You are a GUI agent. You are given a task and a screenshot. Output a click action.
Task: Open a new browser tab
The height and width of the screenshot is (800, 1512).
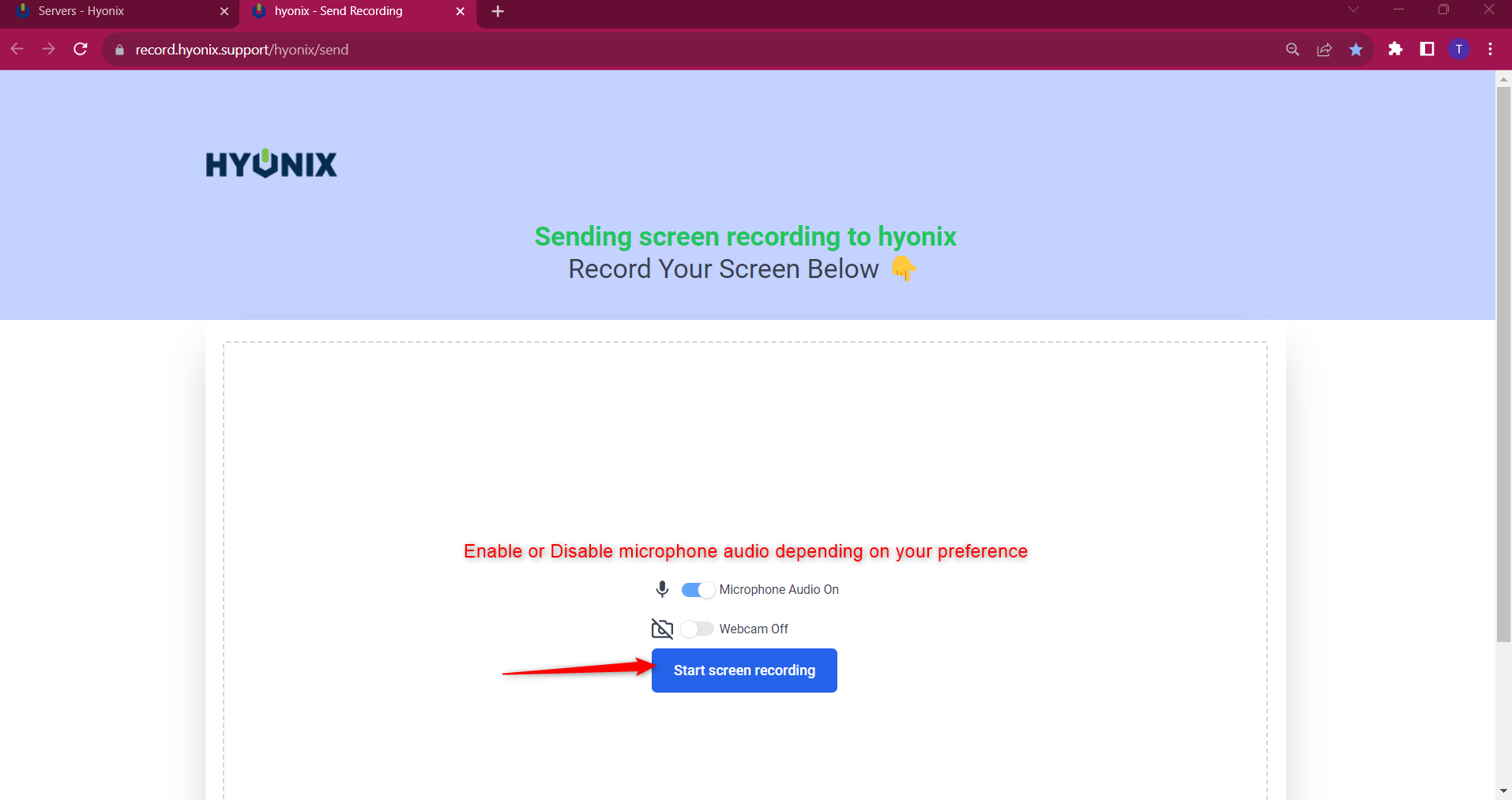pyautogui.click(x=498, y=11)
